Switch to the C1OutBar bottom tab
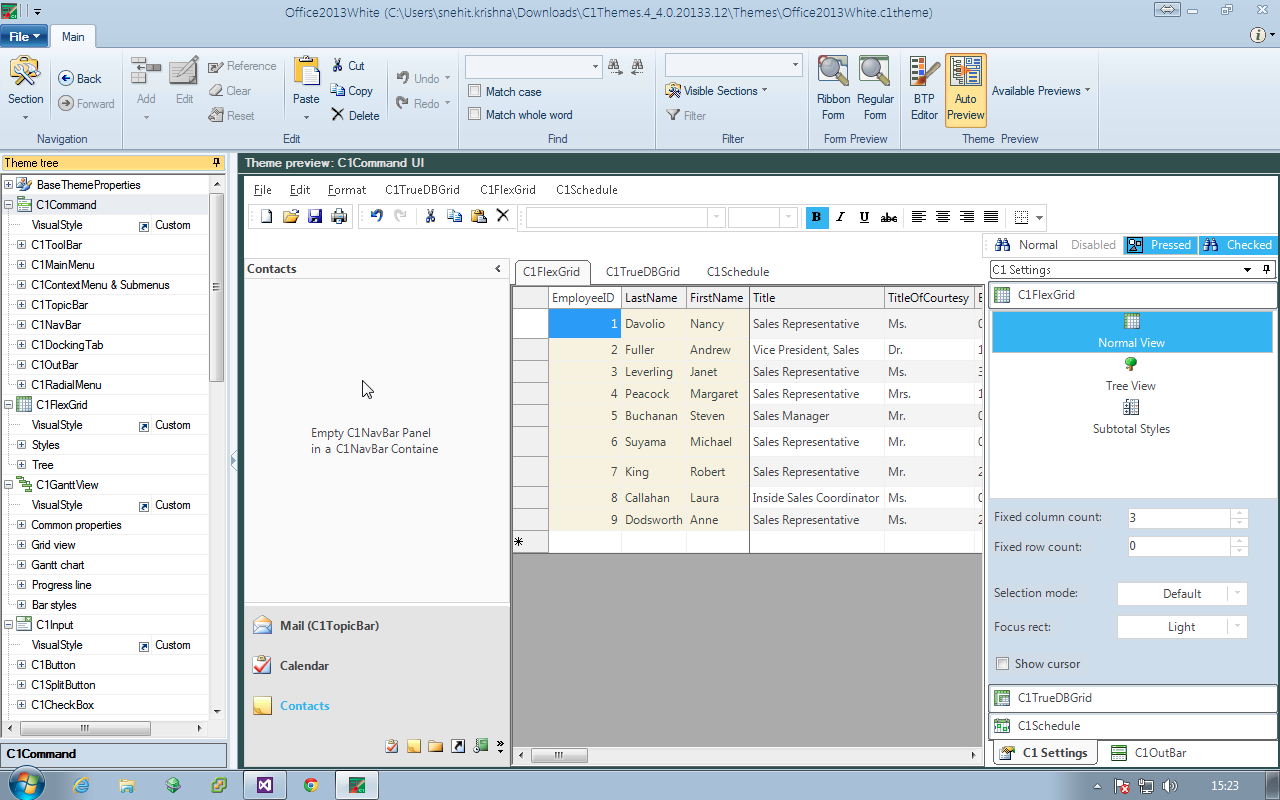 pyautogui.click(x=1150, y=753)
